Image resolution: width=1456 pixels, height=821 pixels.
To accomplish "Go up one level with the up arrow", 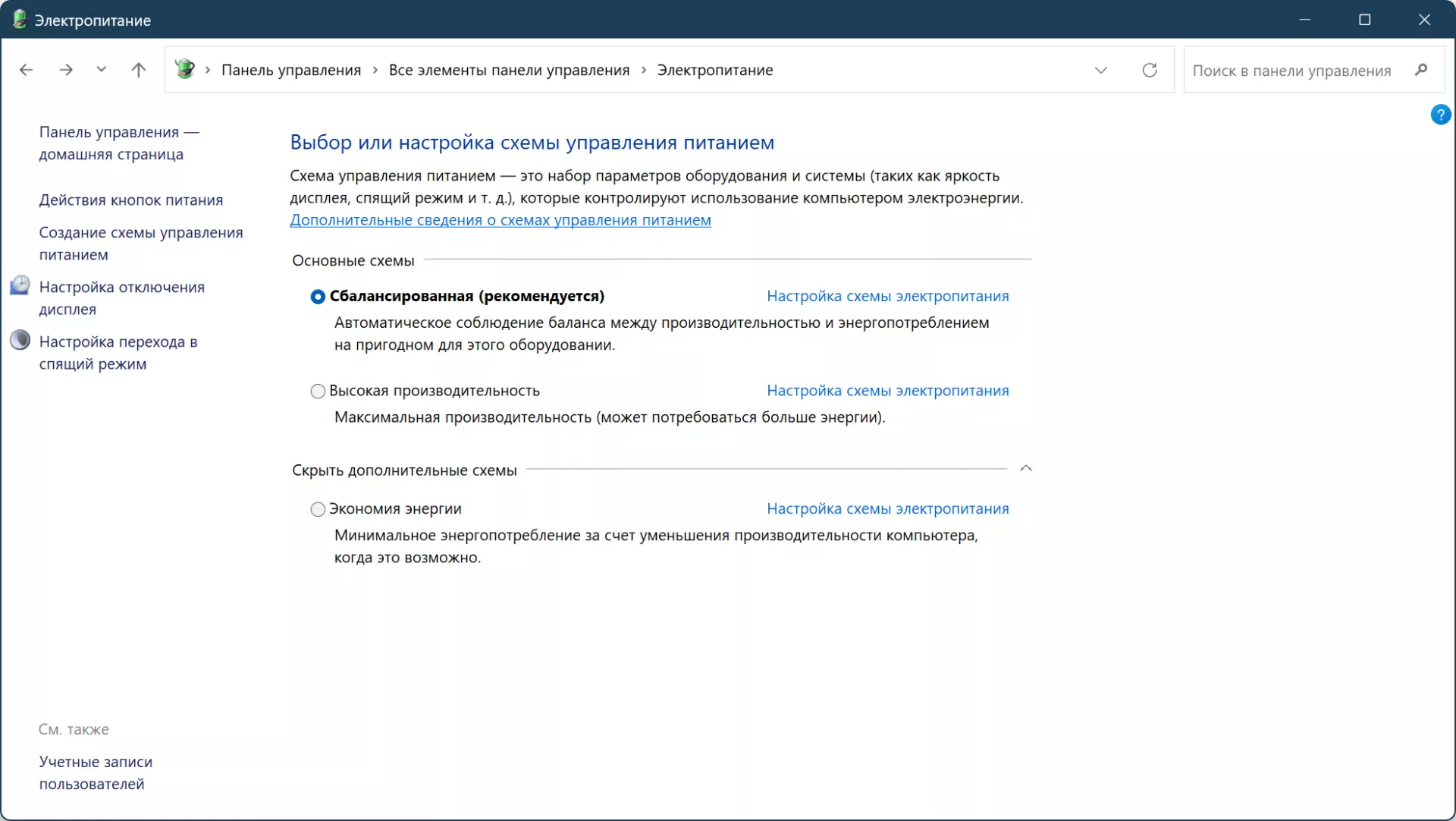I will 138,70.
